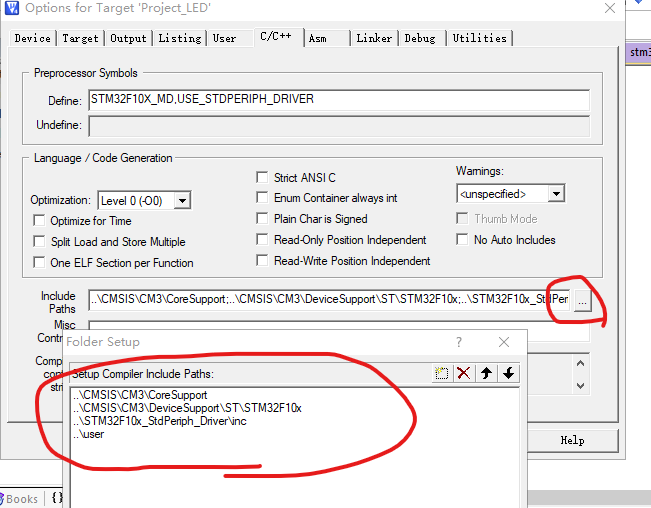The image size is (651, 508).
Task: Click the Move Down arrow icon
Action: (x=508, y=373)
